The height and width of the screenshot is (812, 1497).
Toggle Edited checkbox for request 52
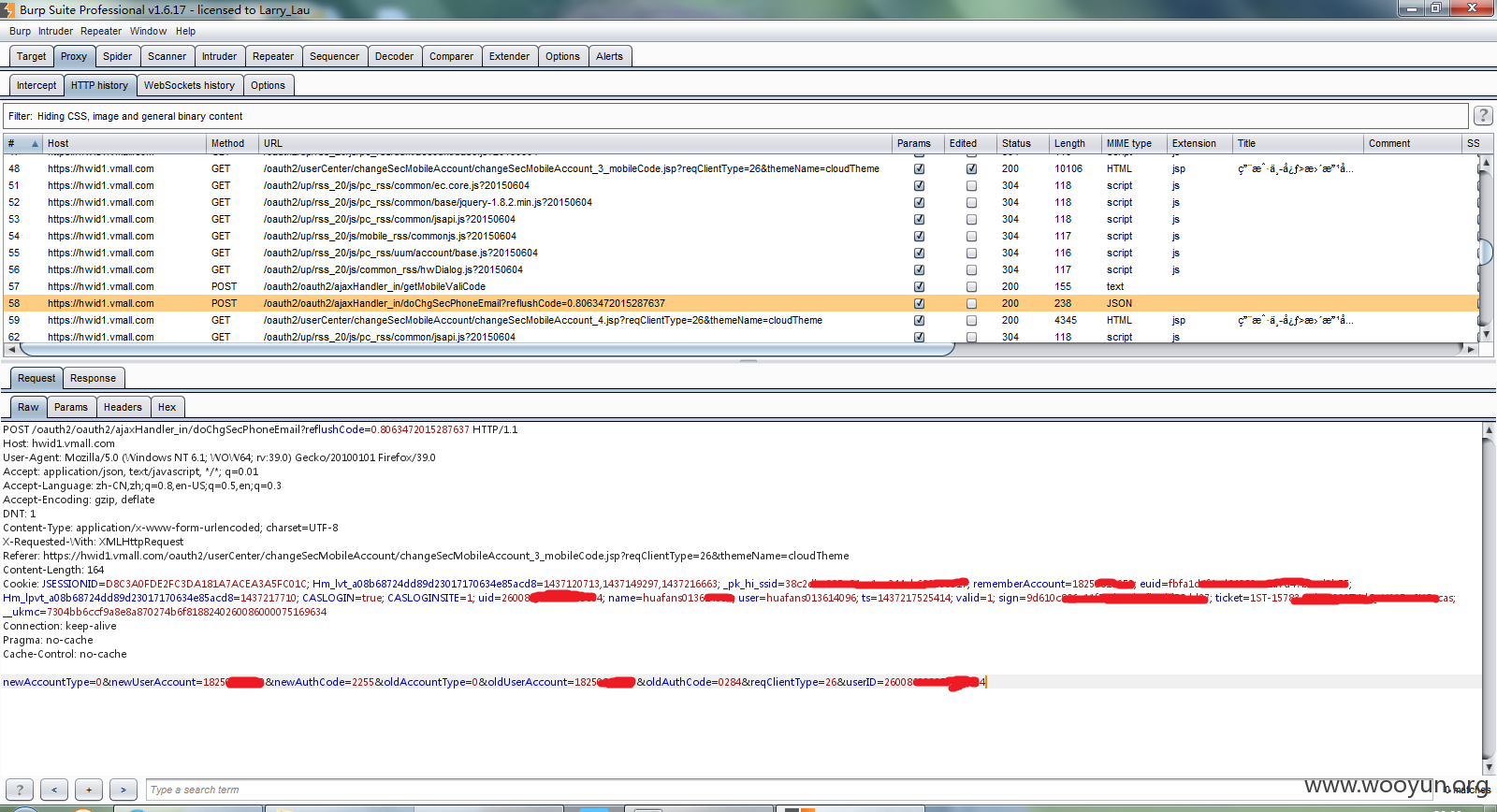(x=971, y=203)
